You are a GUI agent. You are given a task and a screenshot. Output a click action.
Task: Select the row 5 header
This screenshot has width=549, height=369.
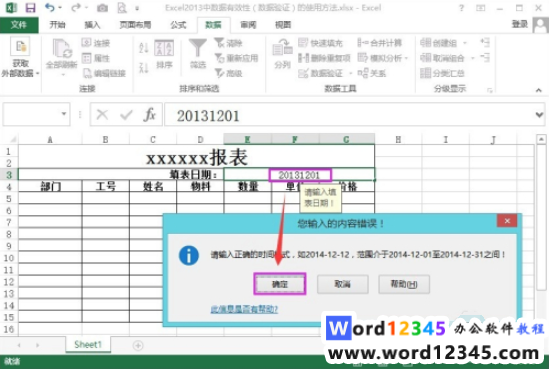(x=9, y=199)
